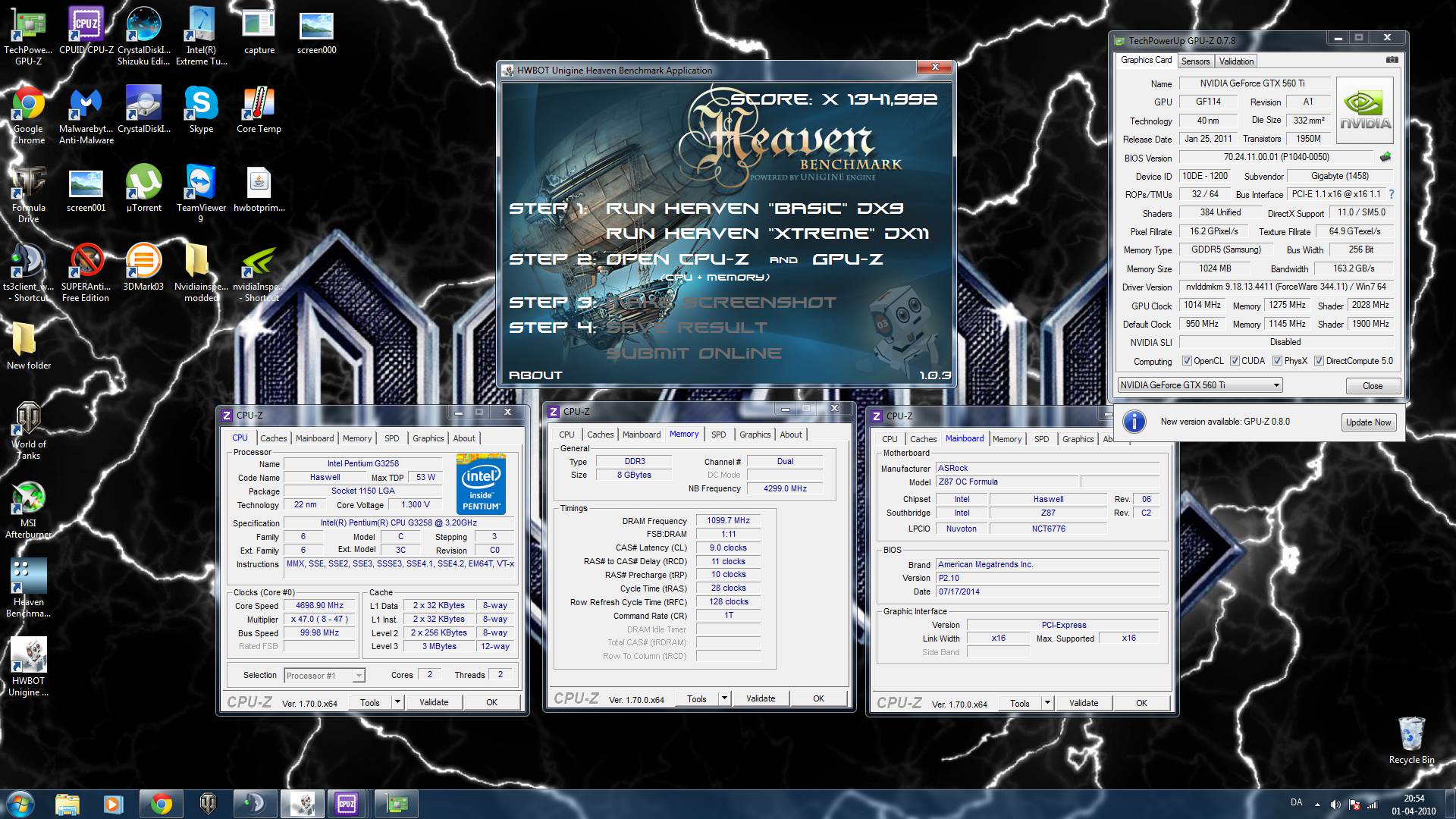Switch to Validation tab in GPU-Z
Image resolution: width=1456 pixels, height=819 pixels.
1236,61
